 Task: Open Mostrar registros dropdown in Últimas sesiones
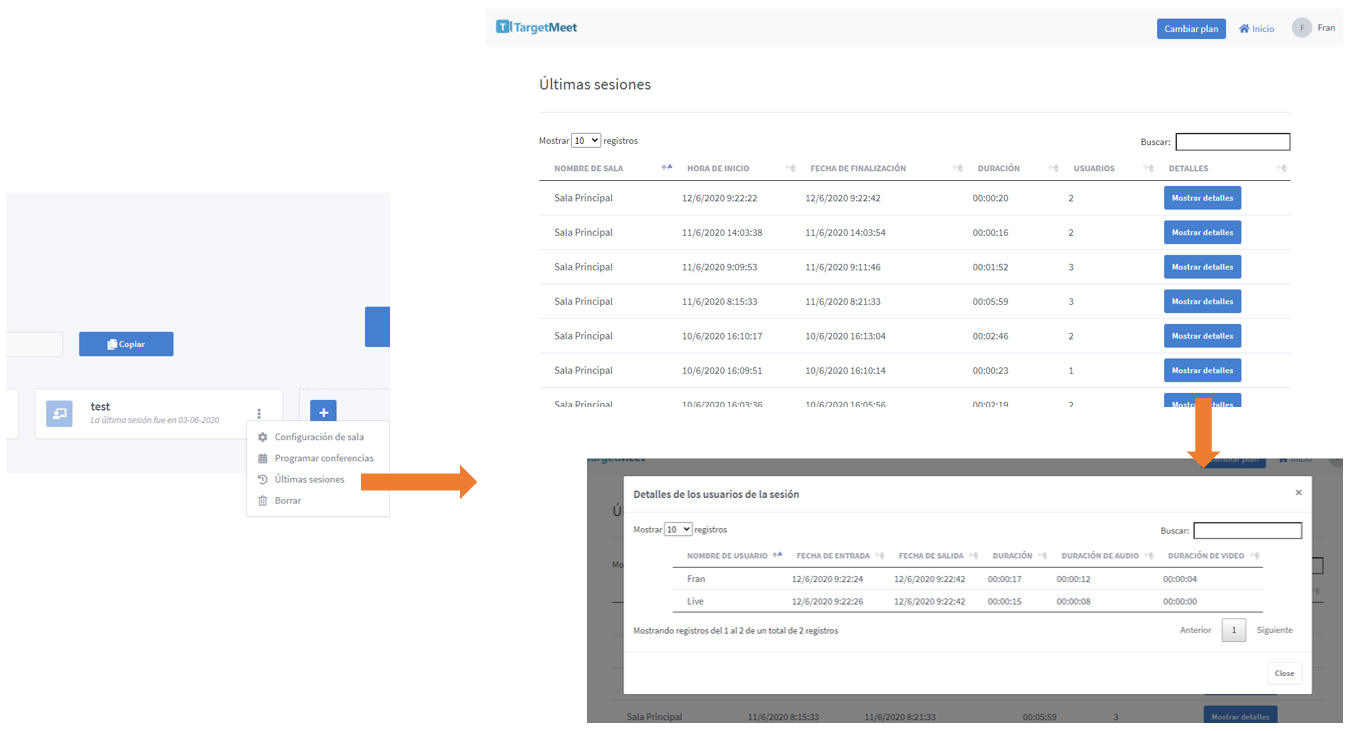[x=586, y=141]
